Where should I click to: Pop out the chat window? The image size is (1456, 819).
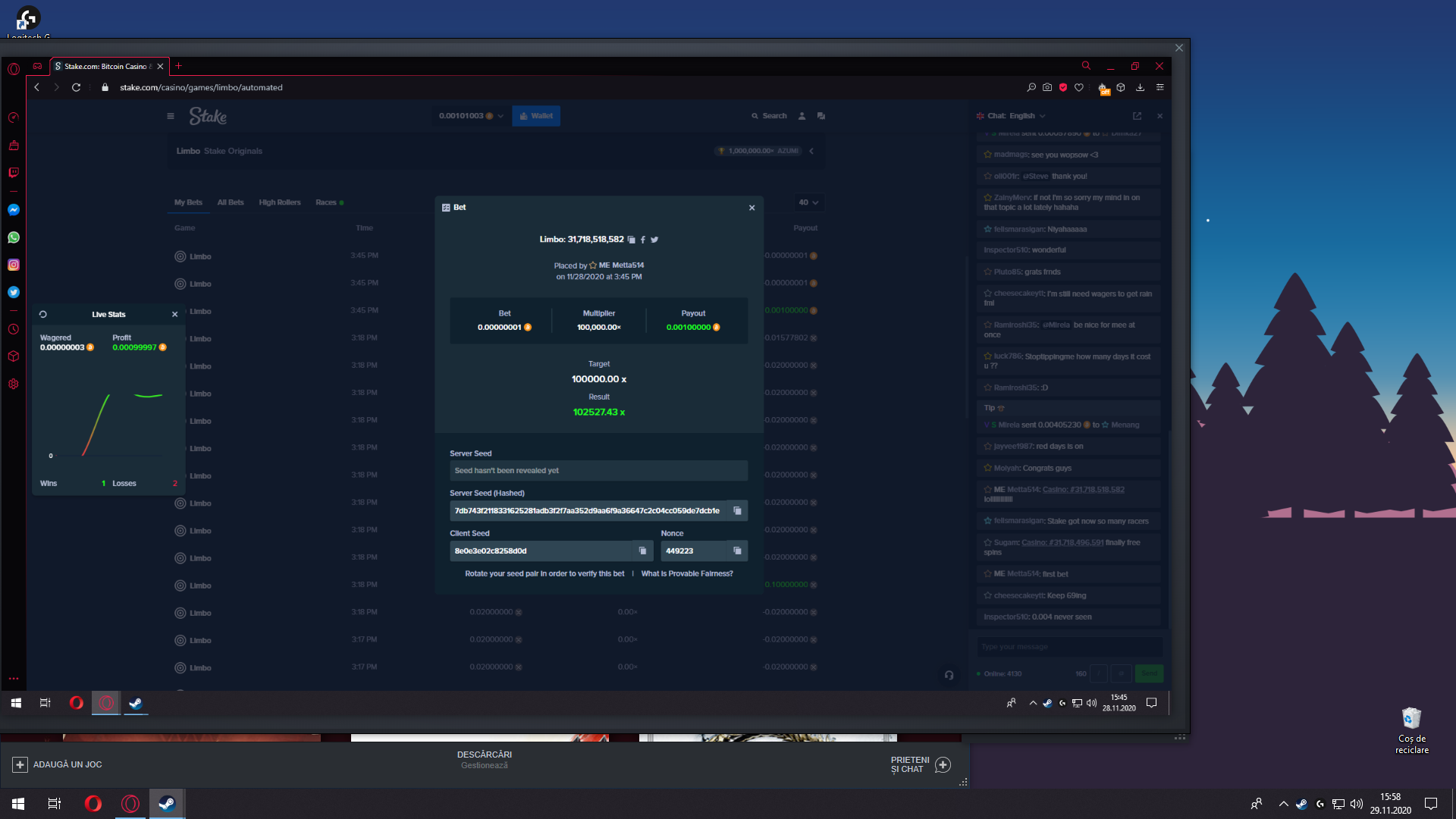point(1137,116)
